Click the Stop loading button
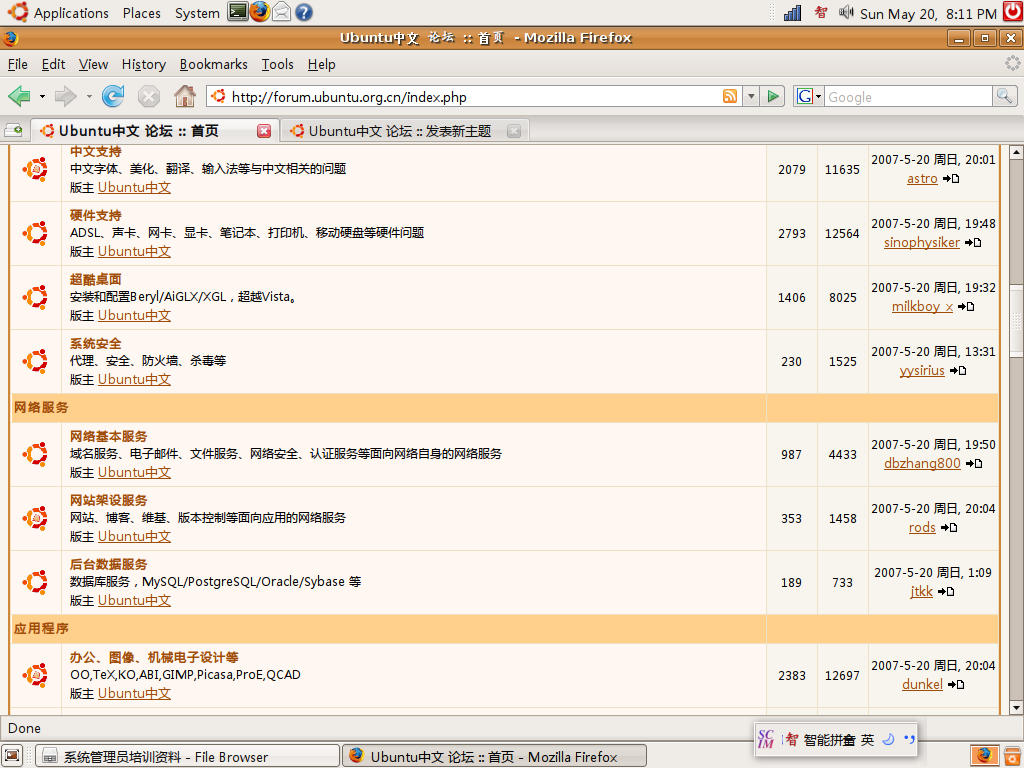 pos(149,97)
